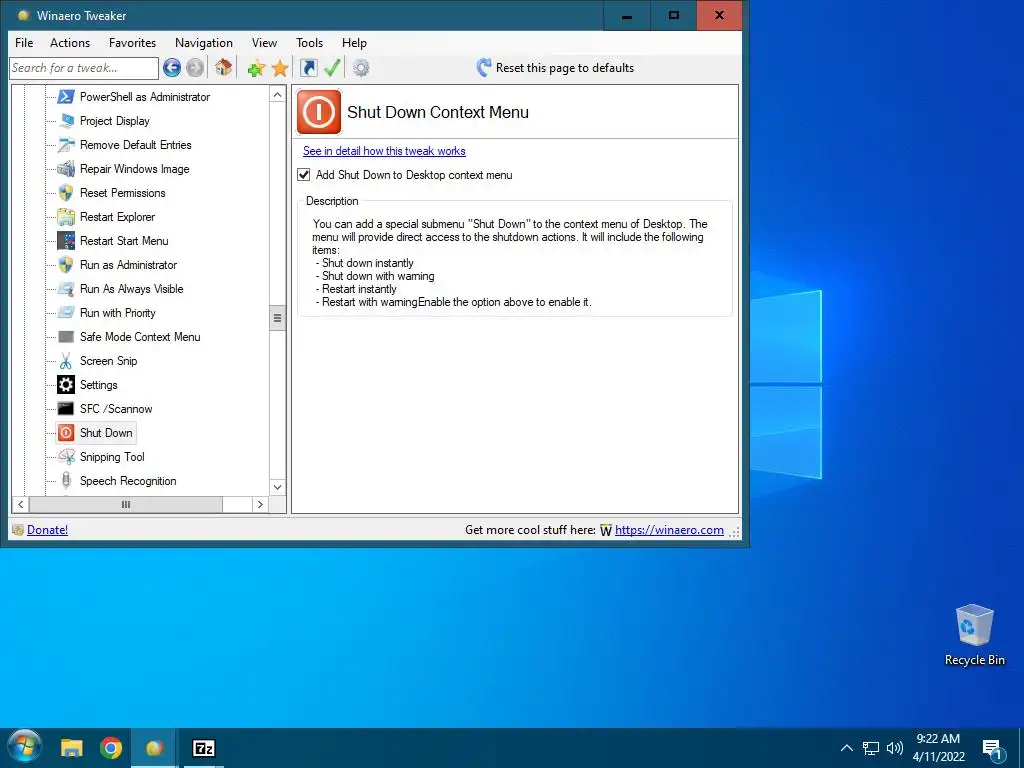The image size is (1024, 768).
Task: Select Restart Explorer text in tree
Action: click(x=118, y=217)
